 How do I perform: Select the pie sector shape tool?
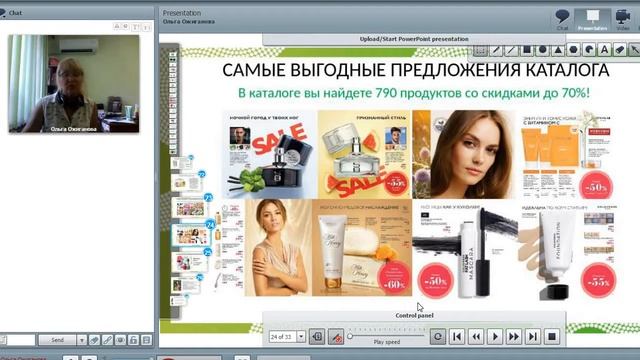[589, 50]
